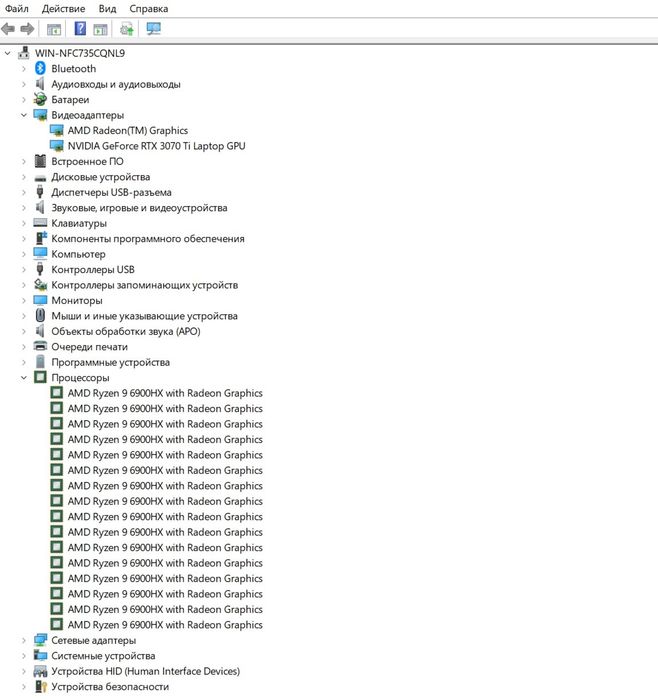Viewport: 658px width, 700px height.
Task: Expand the Компьютер category
Action: pos(24,254)
